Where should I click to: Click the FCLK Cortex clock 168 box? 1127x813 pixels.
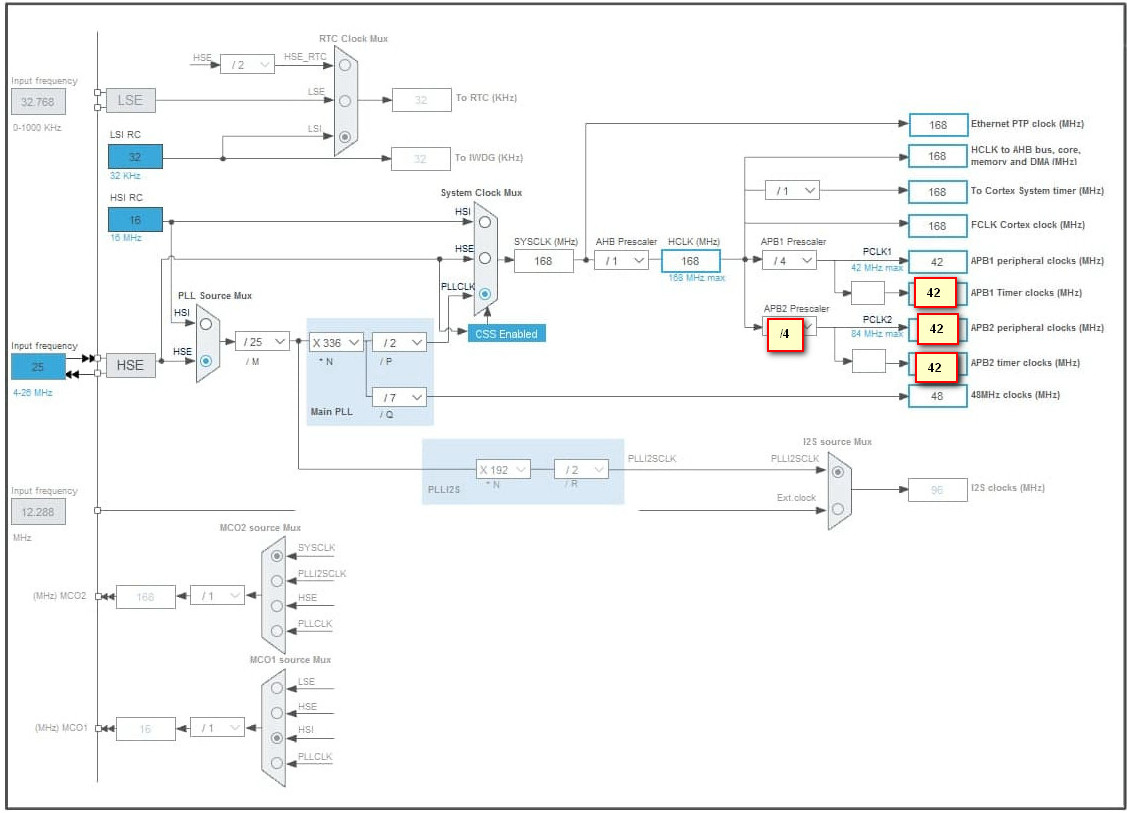click(938, 226)
